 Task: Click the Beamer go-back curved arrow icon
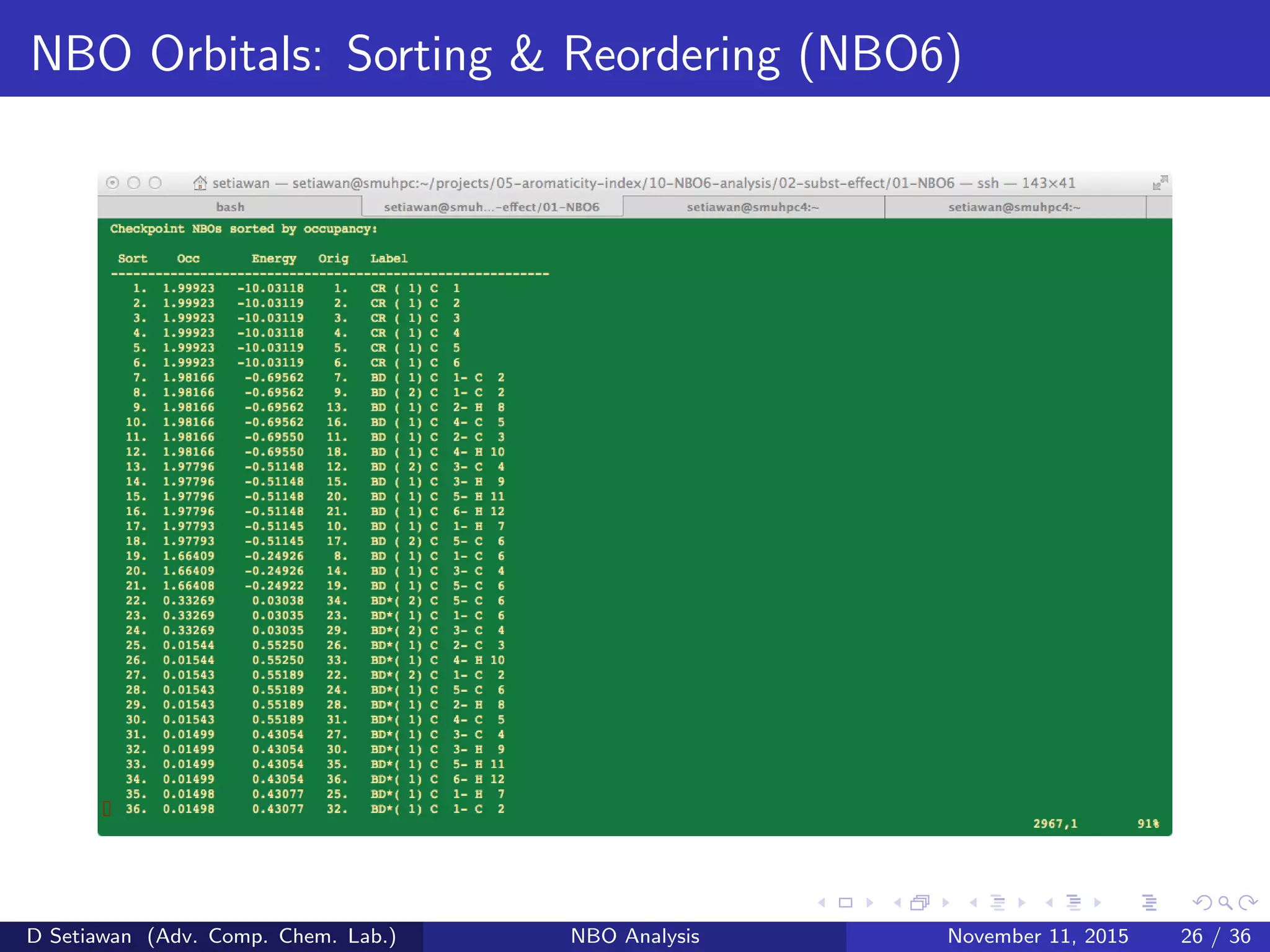click(x=1202, y=903)
